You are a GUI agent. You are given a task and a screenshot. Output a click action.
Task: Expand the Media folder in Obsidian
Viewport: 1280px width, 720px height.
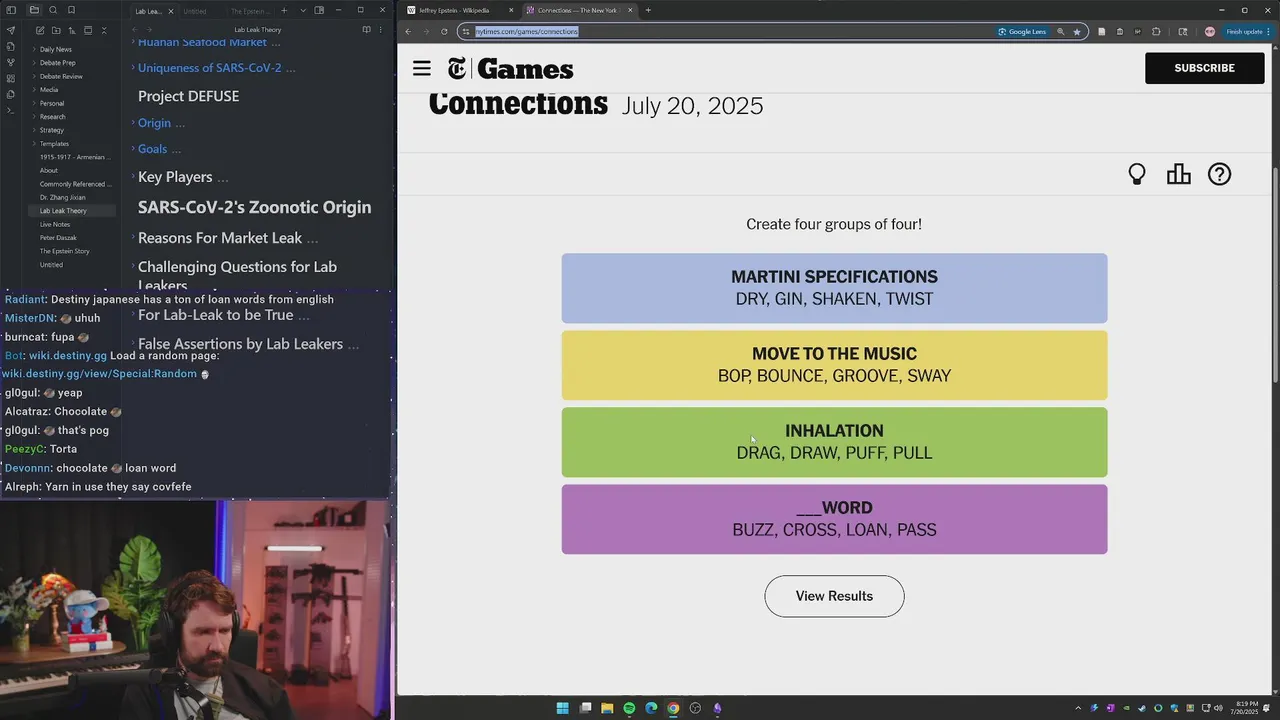34,90
